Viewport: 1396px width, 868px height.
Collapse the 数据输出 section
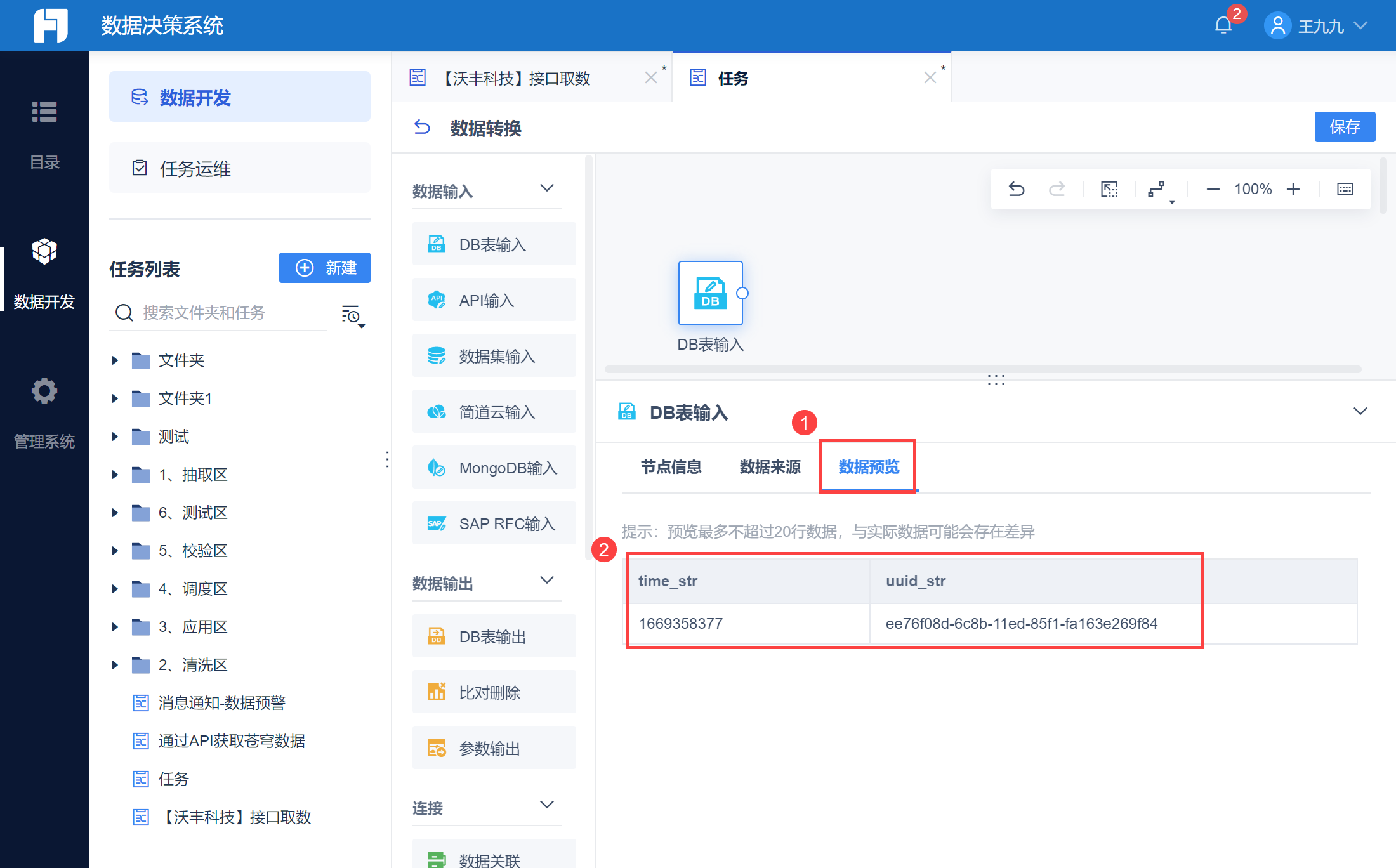(546, 581)
